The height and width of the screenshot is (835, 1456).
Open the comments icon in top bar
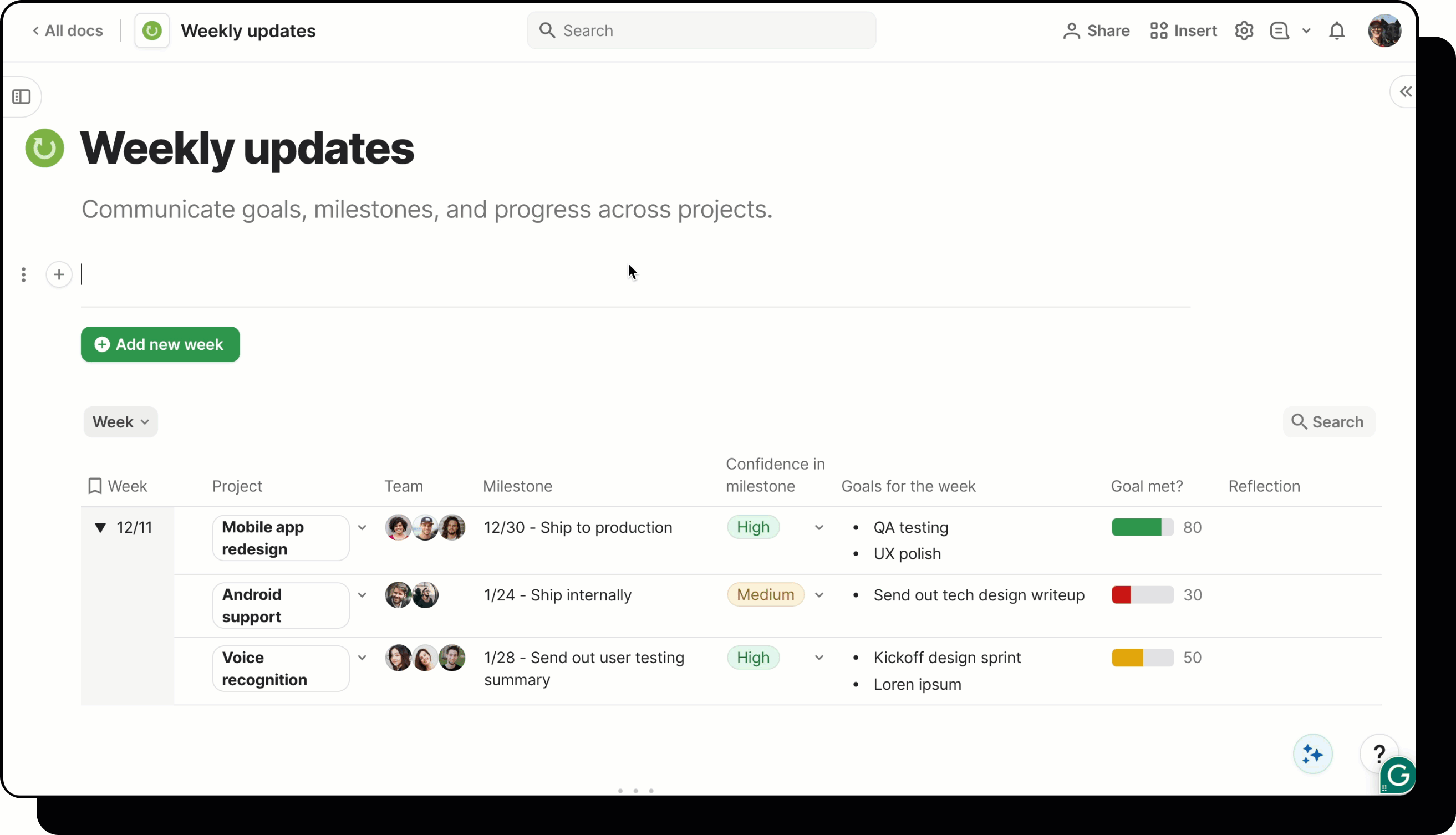[1279, 30]
